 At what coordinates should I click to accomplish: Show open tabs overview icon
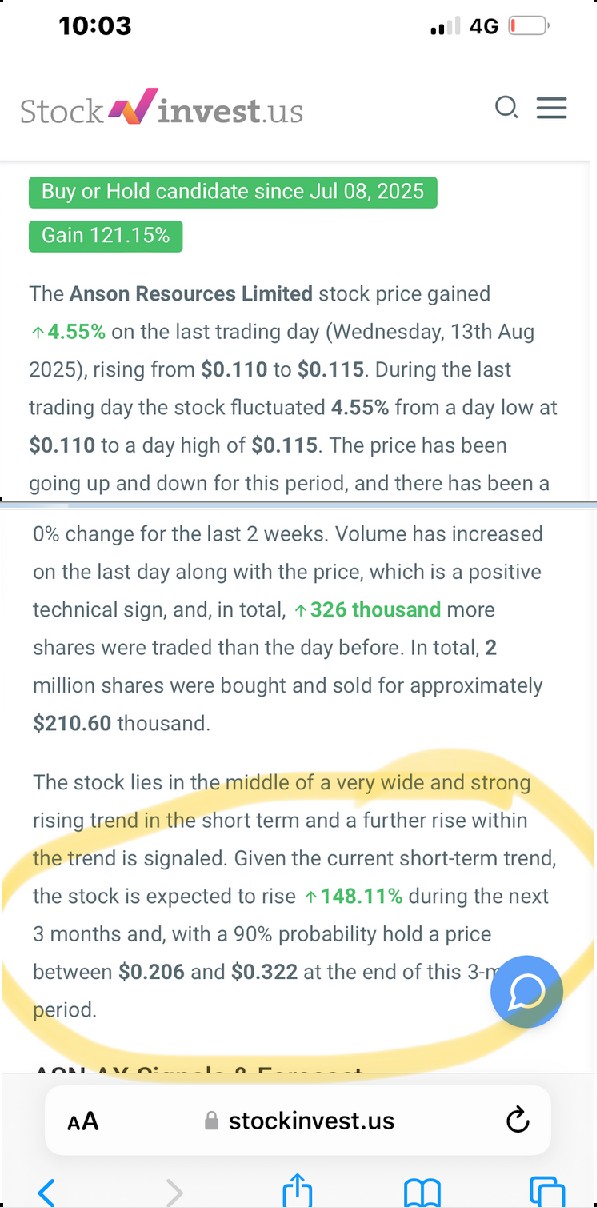coord(546,1191)
